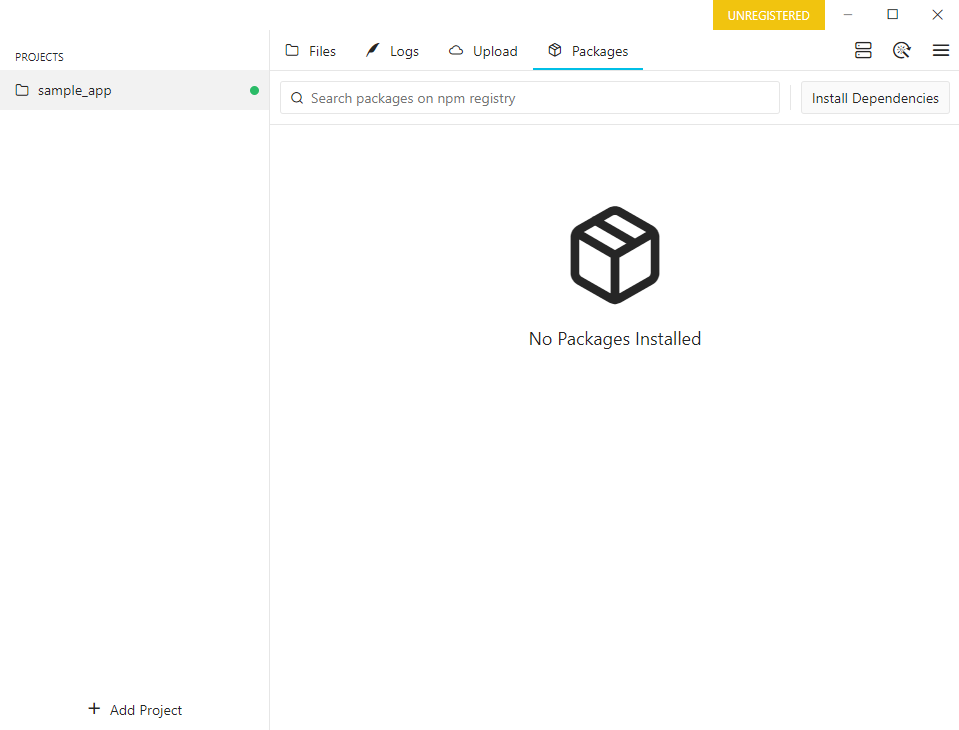This screenshot has width=959, height=730.
Task: Focus the npm registry search field
Action: (x=530, y=98)
